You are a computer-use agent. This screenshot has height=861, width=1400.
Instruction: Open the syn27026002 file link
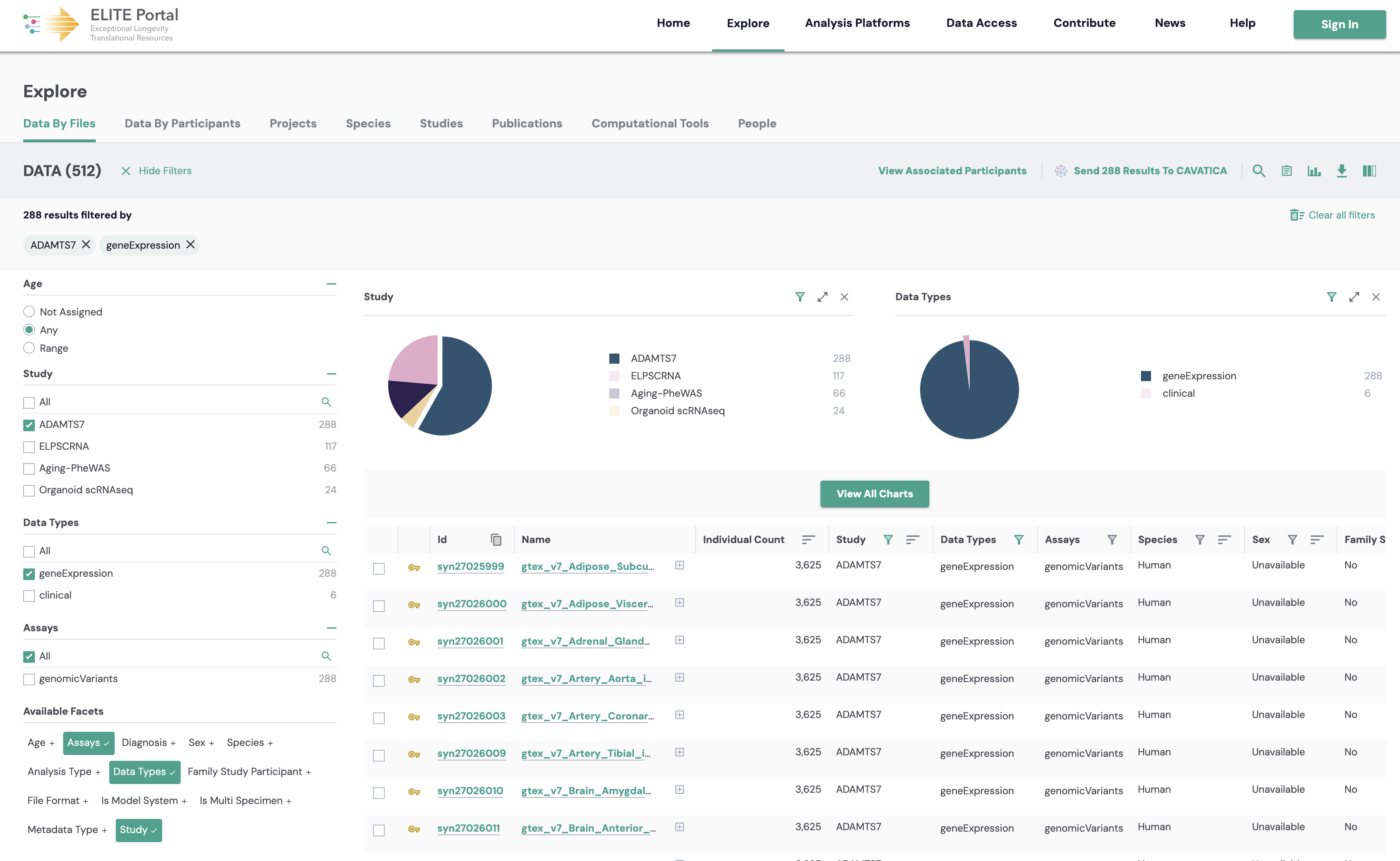click(x=471, y=678)
